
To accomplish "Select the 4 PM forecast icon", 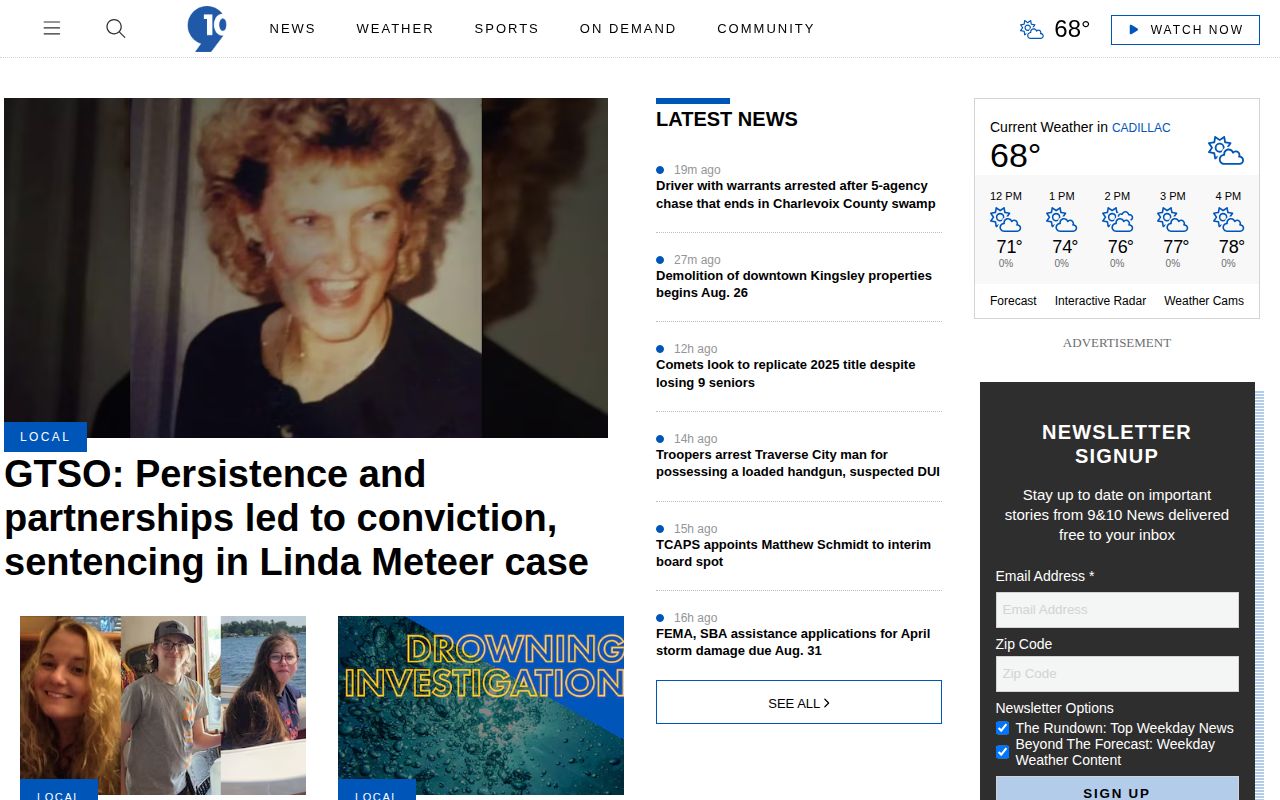I will [x=1228, y=220].
